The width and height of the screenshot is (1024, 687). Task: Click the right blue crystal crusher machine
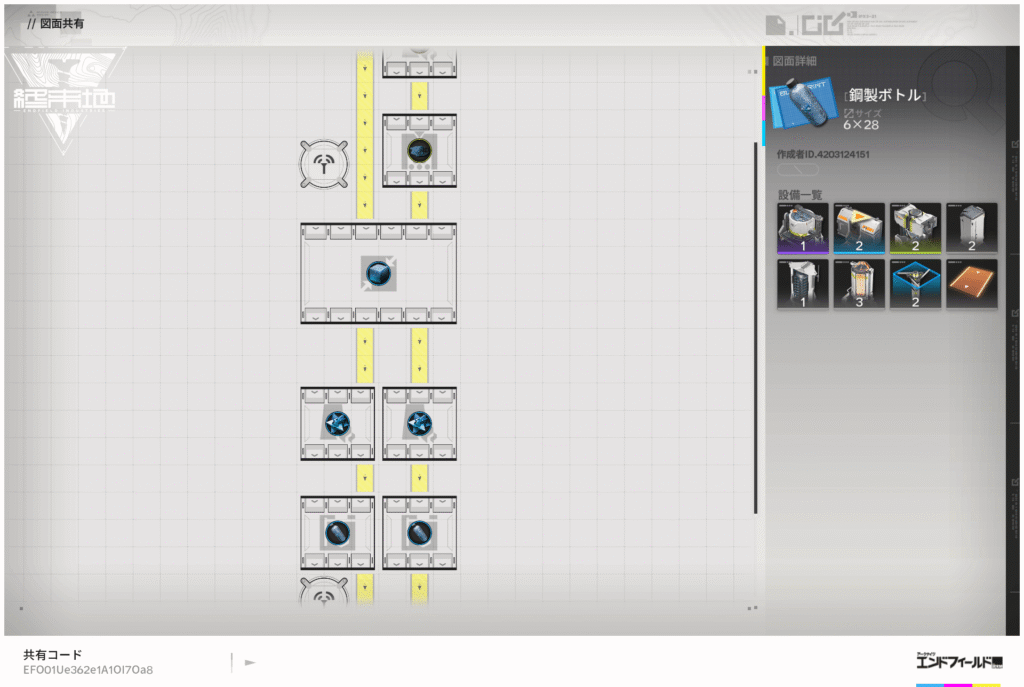coord(419,423)
